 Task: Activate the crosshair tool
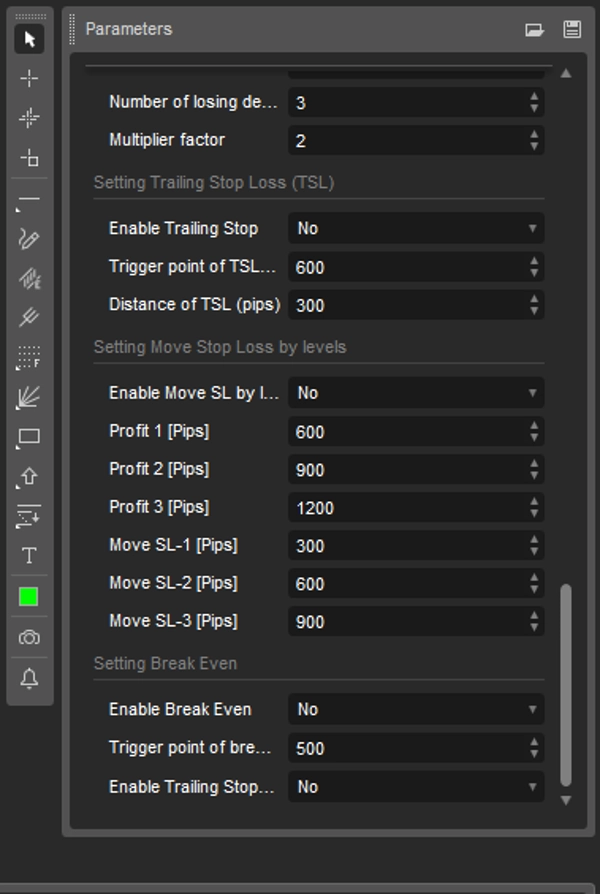tap(29, 78)
